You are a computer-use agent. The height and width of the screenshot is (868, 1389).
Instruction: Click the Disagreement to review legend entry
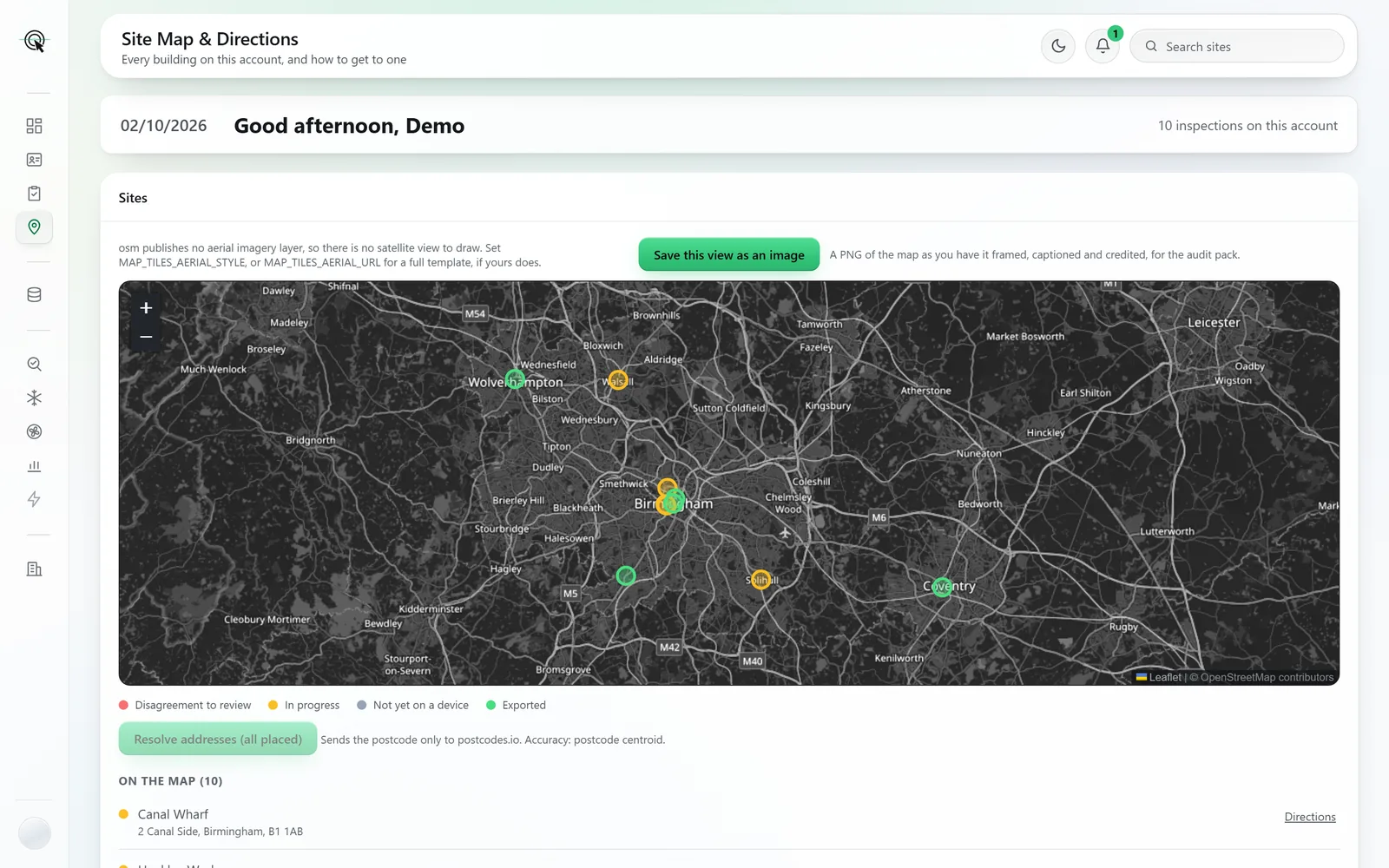[x=185, y=705]
